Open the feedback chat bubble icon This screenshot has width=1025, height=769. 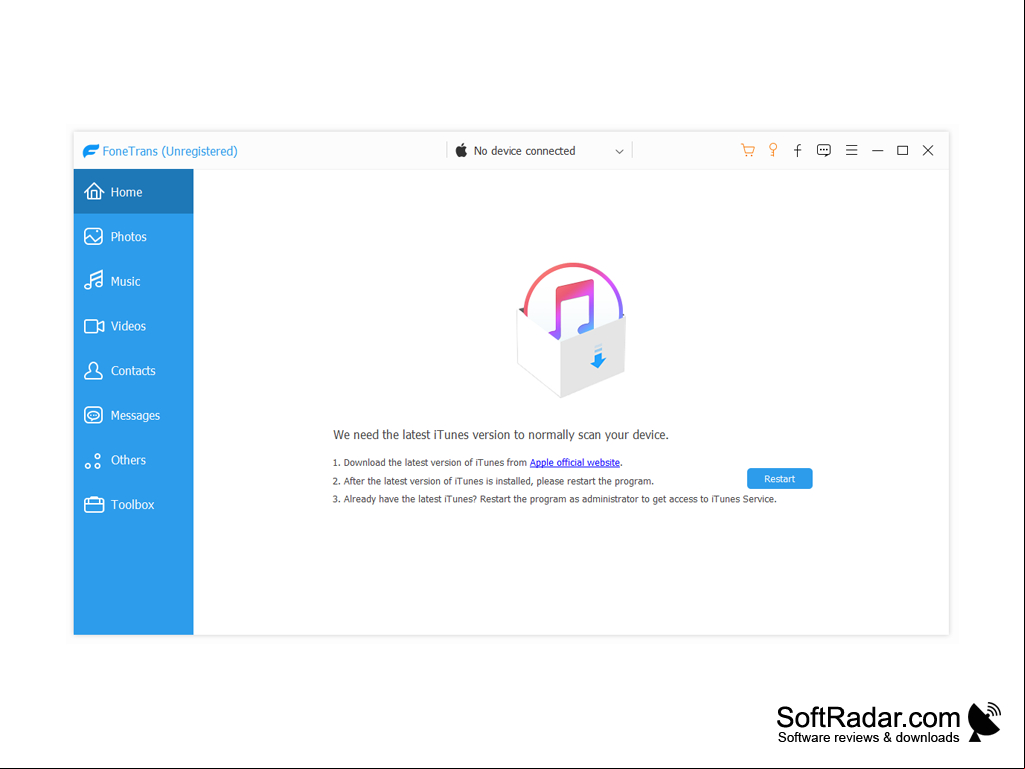pyautogui.click(x=824, y=150)
